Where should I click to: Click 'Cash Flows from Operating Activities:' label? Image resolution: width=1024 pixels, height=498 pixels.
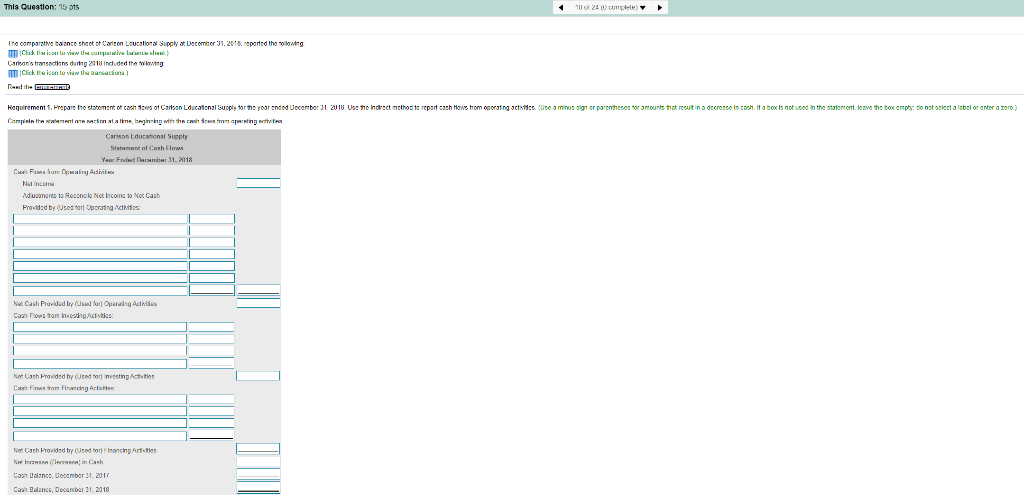(x=64, y=172)
